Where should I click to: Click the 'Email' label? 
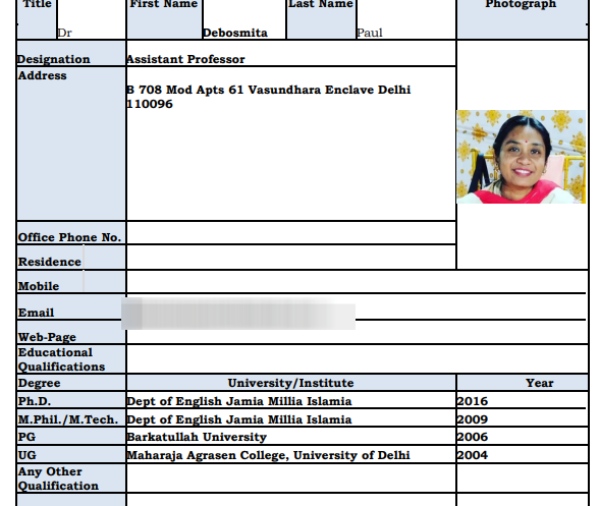coord(36,313)
